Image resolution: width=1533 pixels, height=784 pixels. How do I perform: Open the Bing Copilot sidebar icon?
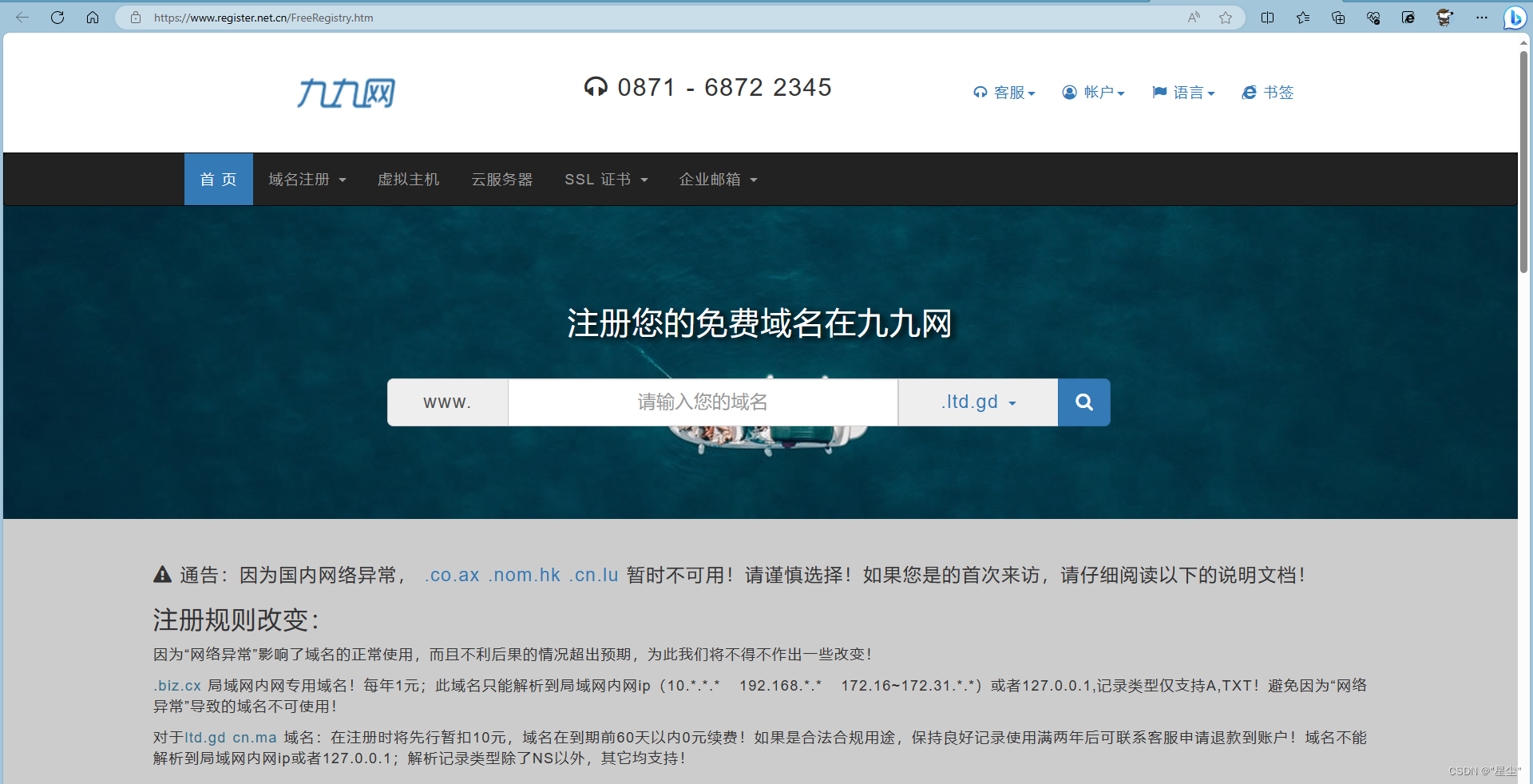[1514, 18]
